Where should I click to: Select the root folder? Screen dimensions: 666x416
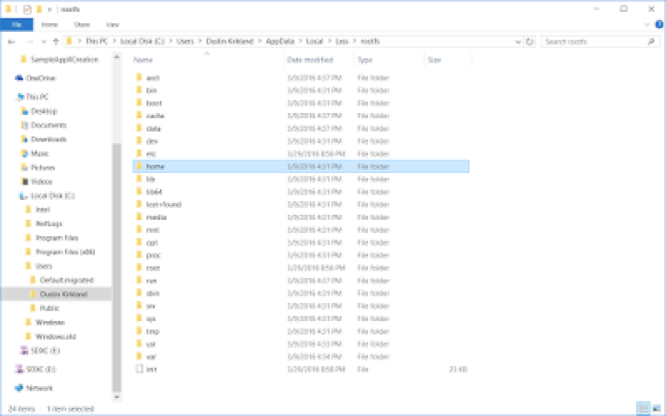(x=301, y=268)
